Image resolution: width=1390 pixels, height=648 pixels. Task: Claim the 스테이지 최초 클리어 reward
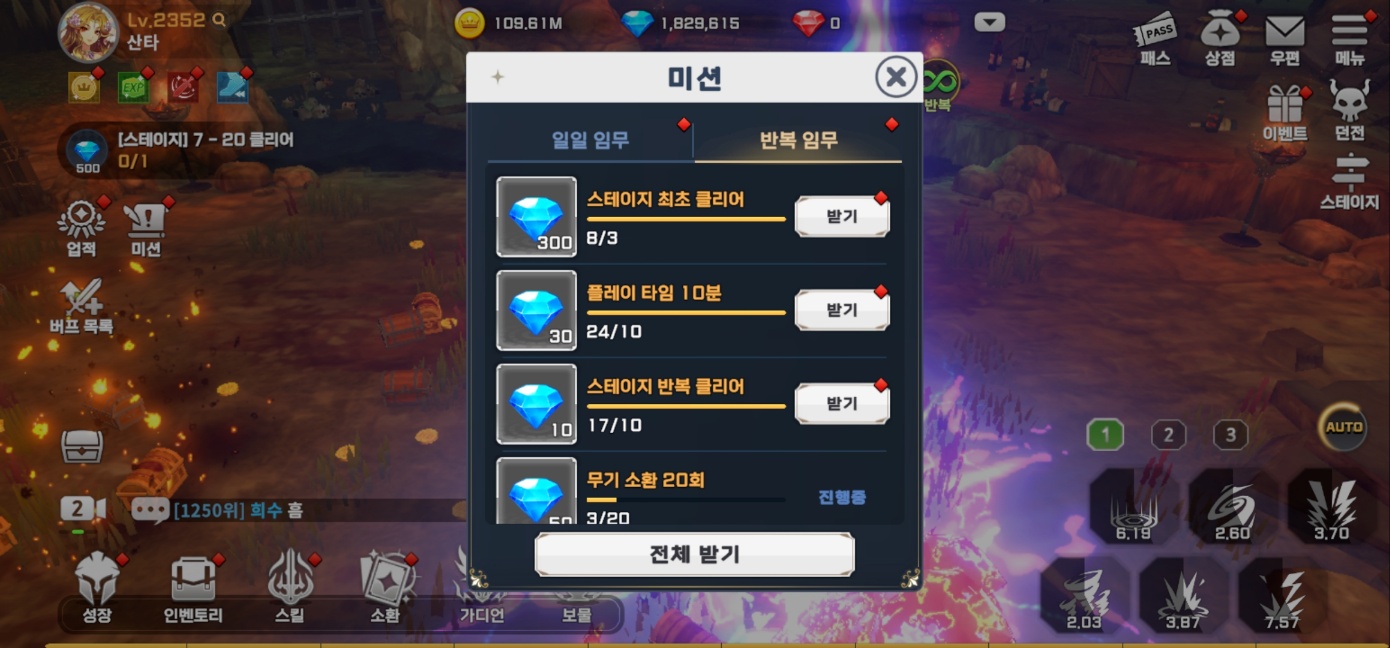pyautogui.click(x=842, y=216)
